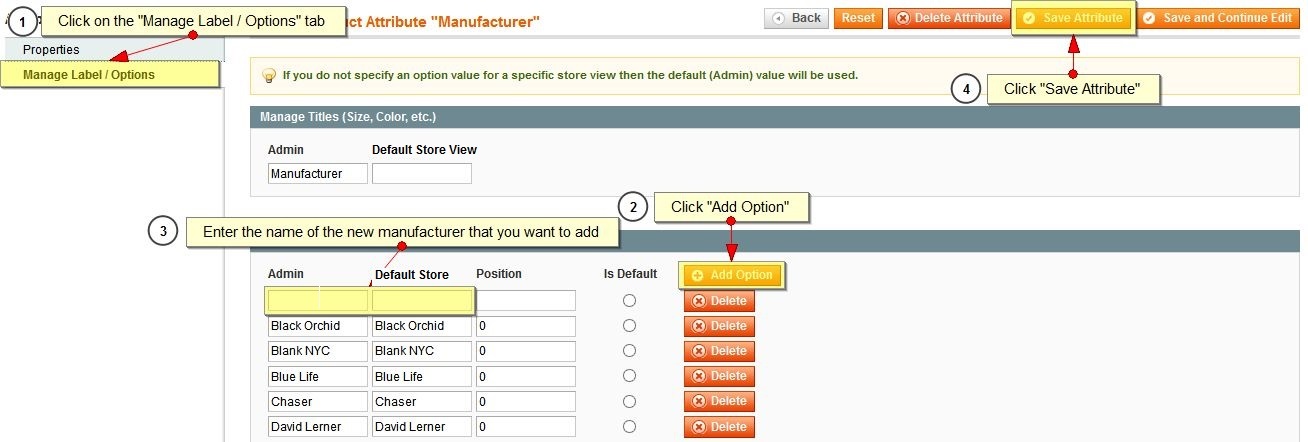Click the Admin field for Blank NYC
Screen dimensions: 1308x442
[x=318, y=351]
